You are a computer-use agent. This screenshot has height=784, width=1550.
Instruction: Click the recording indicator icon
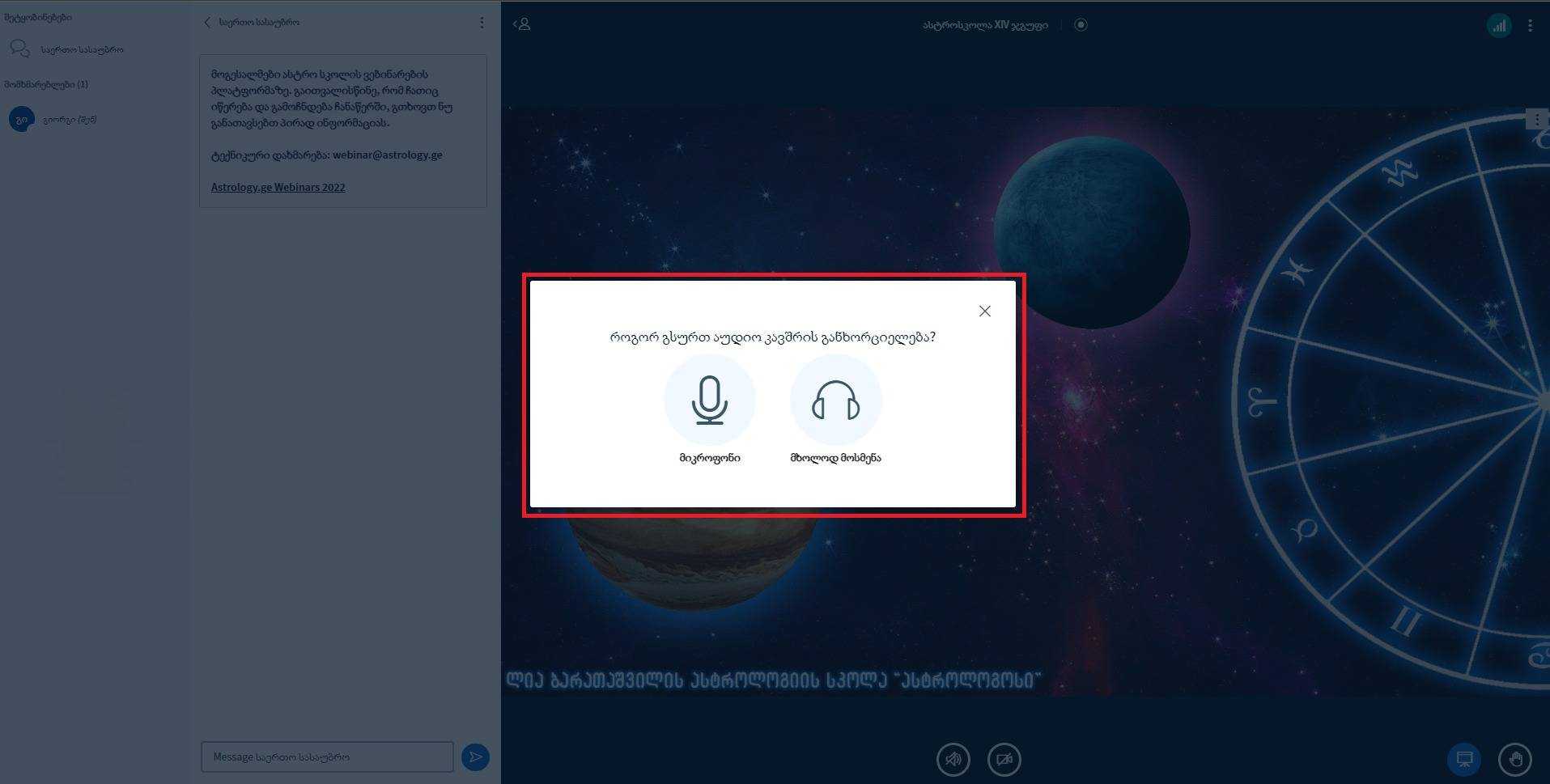coord(1081,24)
